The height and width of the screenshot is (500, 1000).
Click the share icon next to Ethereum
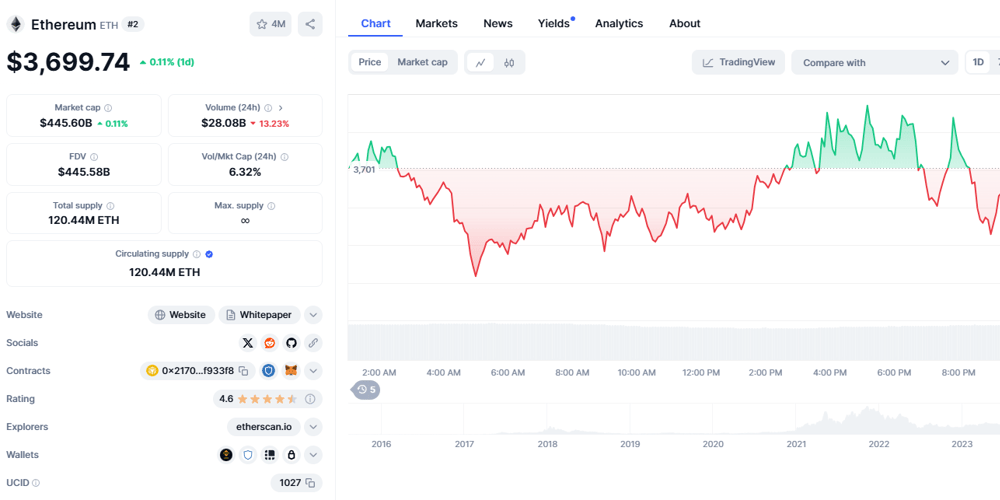tap(310, 24)
